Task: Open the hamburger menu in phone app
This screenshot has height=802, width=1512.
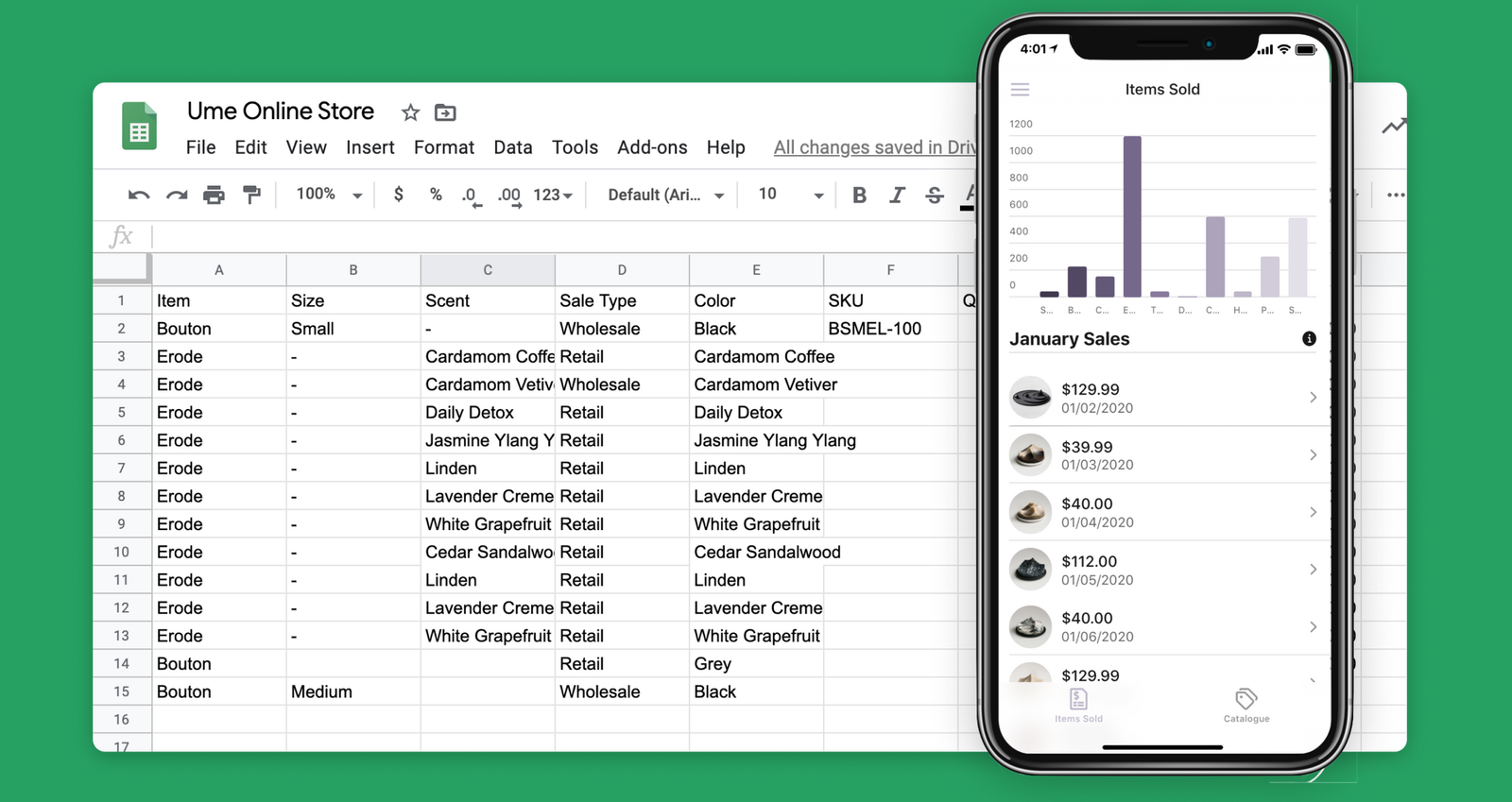Action: point(1020,90)
